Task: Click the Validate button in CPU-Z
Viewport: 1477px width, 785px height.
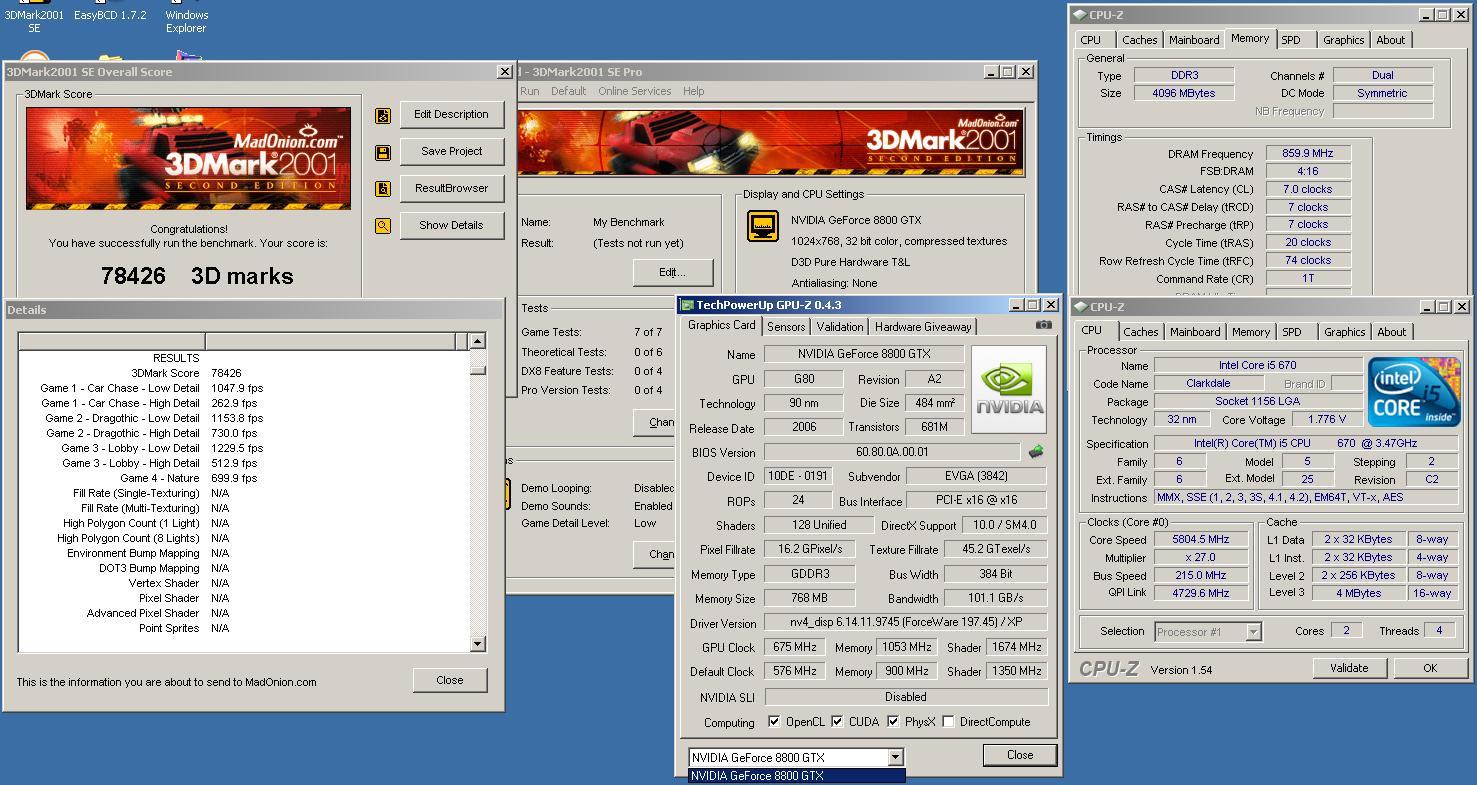Action: tap(1348, 668)
